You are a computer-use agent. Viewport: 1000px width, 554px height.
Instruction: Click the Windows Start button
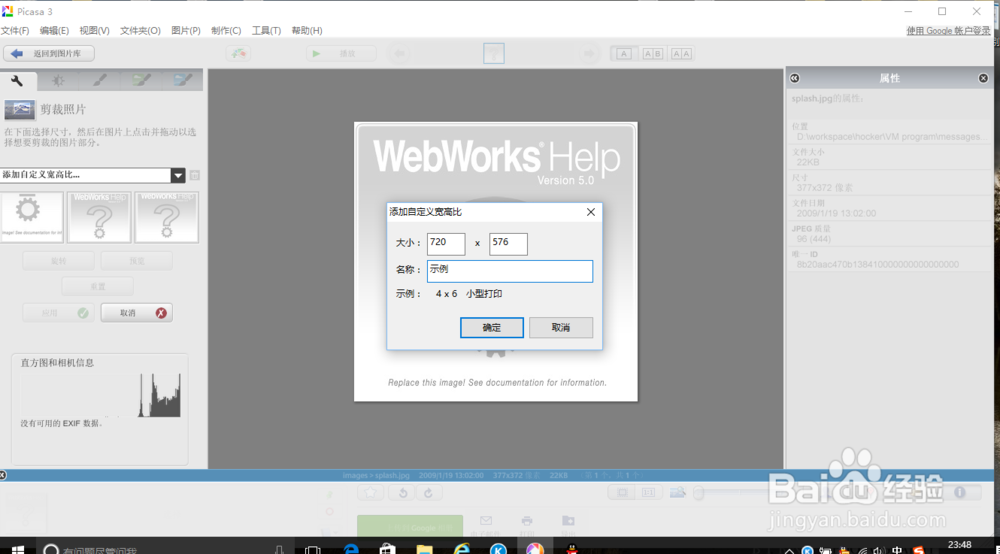click(18, 549)
